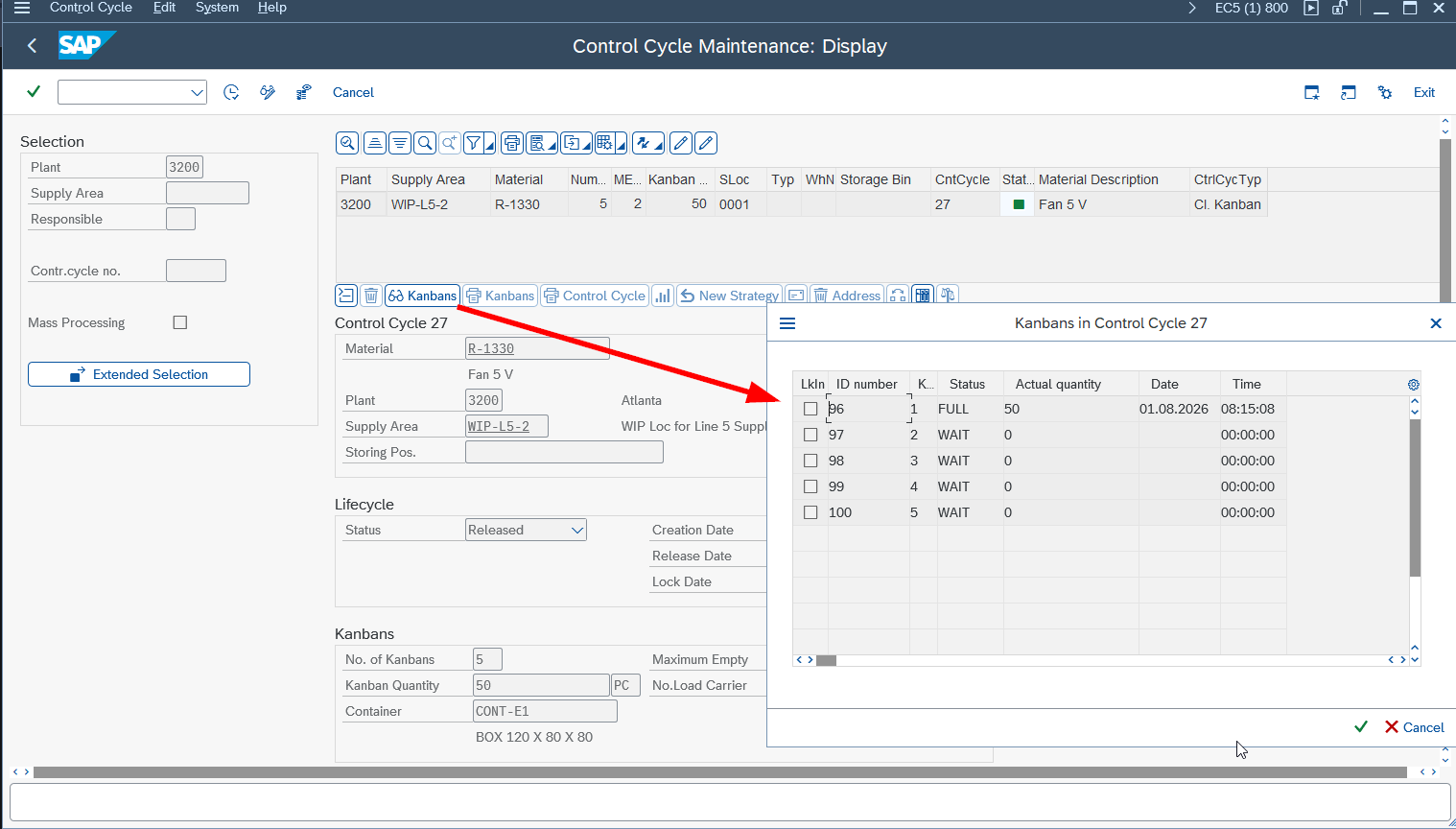Open the Change Layout grid icon

click(605, 143)
